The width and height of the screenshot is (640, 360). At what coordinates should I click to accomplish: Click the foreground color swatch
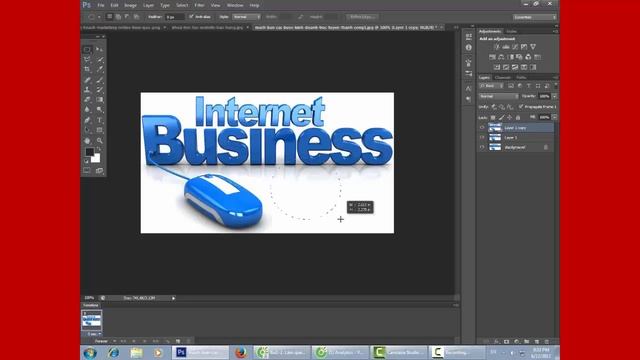(x=89, y=152)
